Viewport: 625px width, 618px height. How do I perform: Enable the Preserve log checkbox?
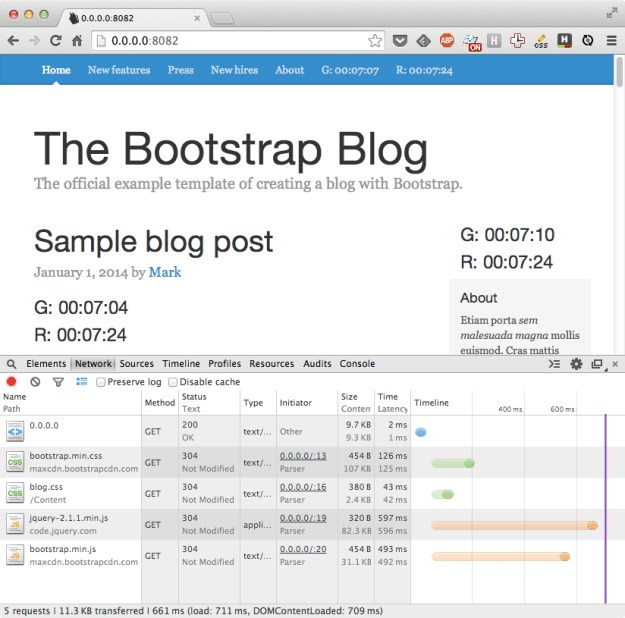point(101,382)
